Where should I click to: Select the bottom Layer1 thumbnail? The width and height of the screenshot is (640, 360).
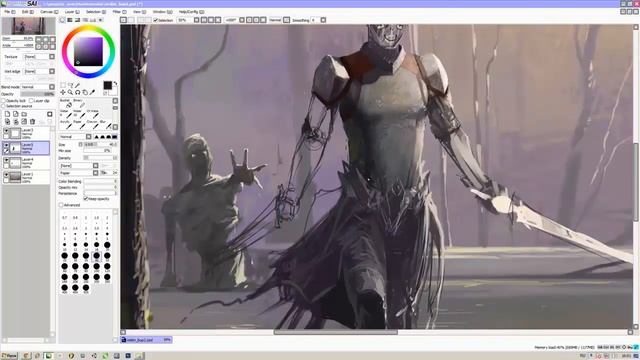[15, 177]
